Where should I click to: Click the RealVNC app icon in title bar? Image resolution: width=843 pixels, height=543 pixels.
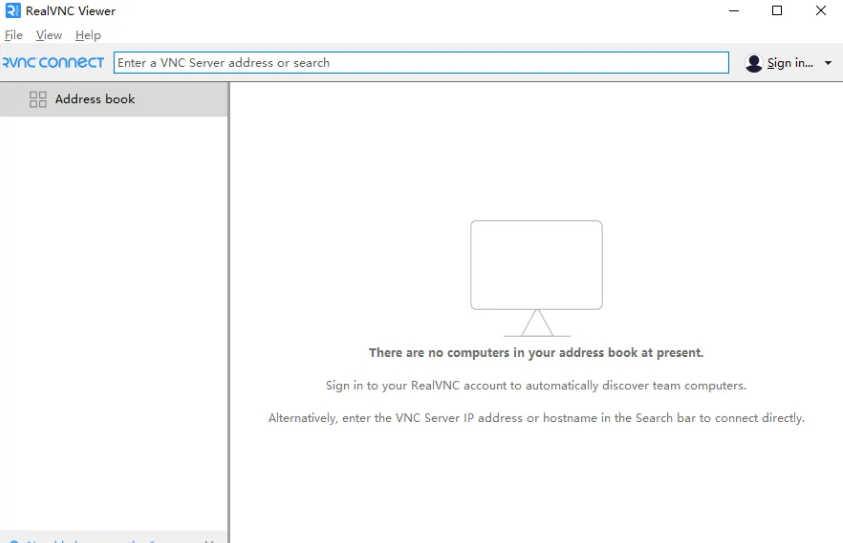[x=12, y=11]
